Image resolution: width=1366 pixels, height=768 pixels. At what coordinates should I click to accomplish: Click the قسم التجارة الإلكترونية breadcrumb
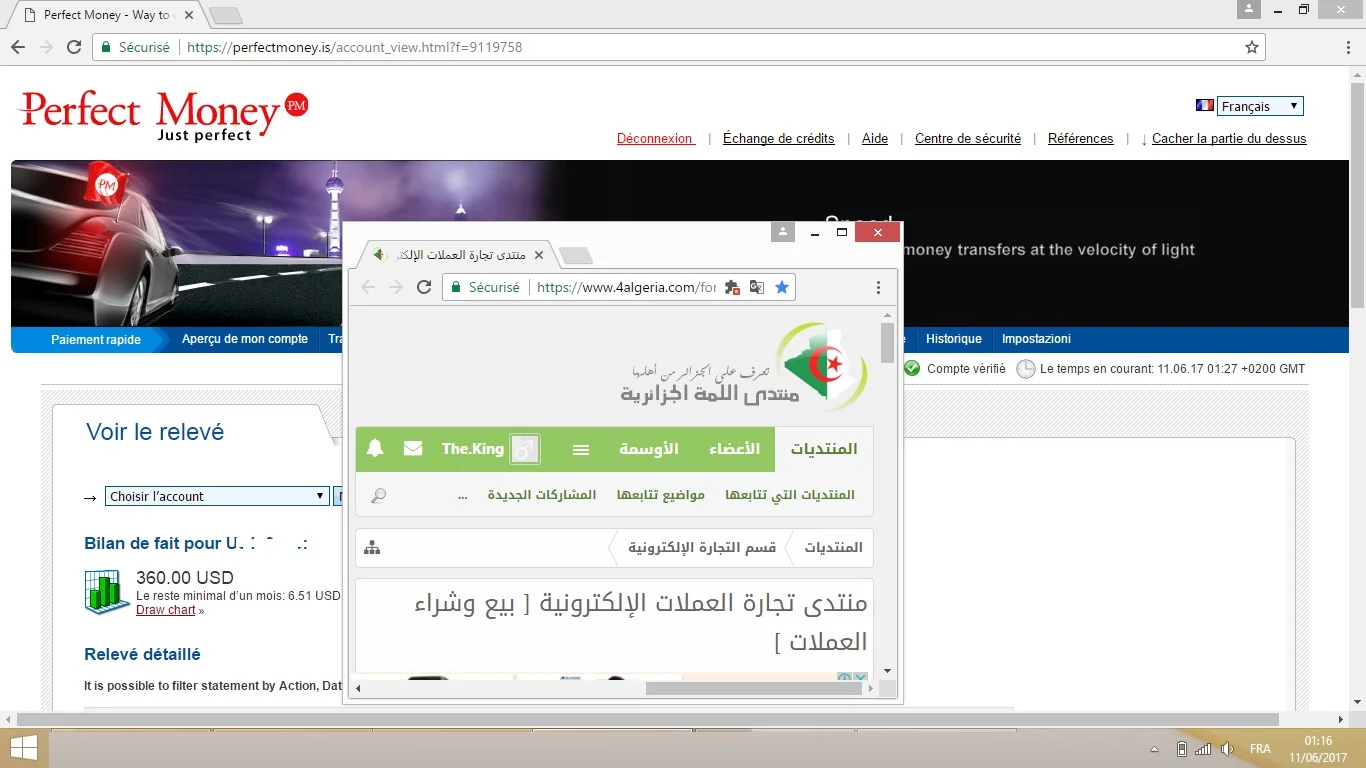(x=702, y=548)
